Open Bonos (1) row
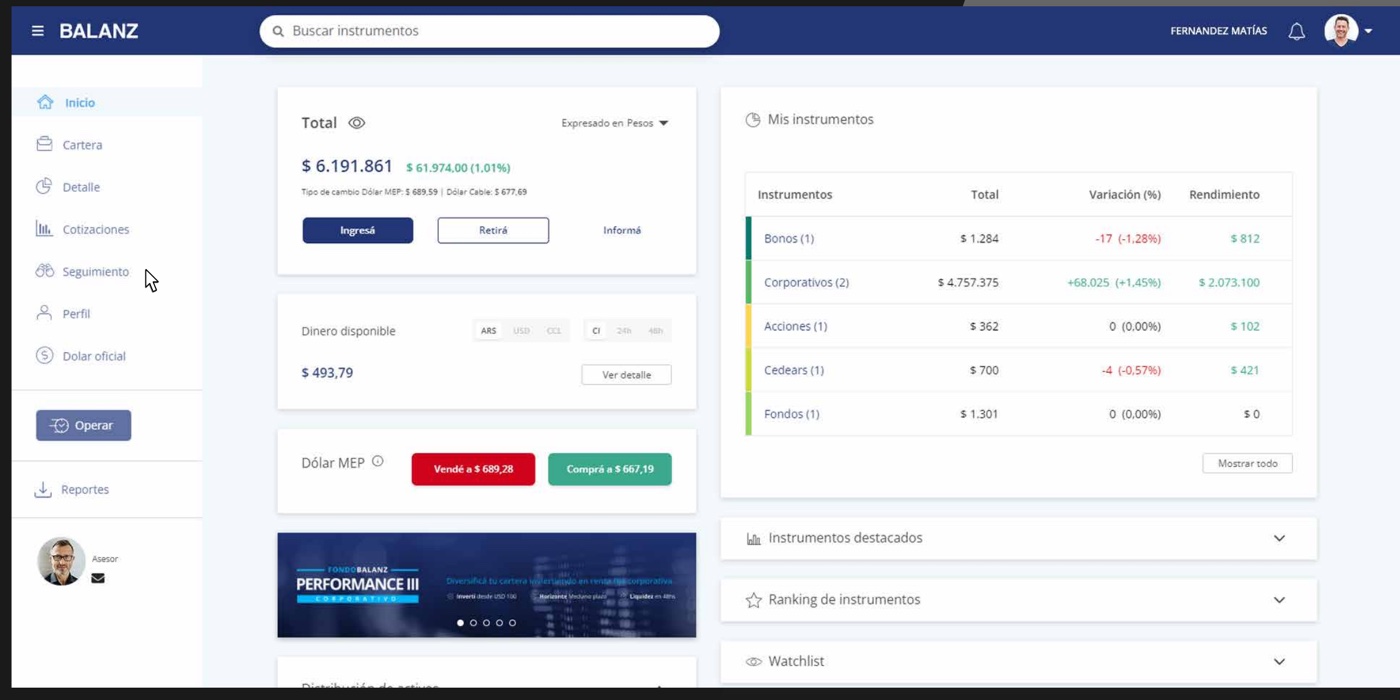This screenshot has height=700, width=1400. pos(1019,238)
